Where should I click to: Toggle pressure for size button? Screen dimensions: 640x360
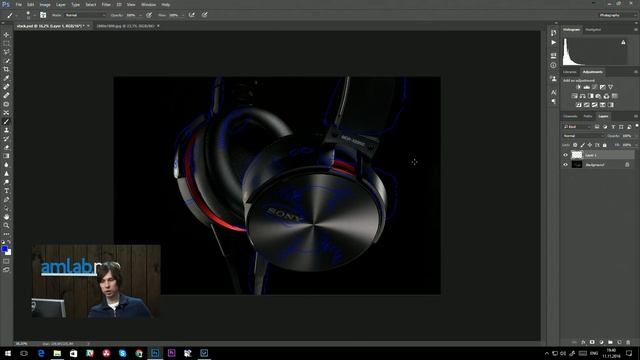pyautogui.click(x=204, y=15)
